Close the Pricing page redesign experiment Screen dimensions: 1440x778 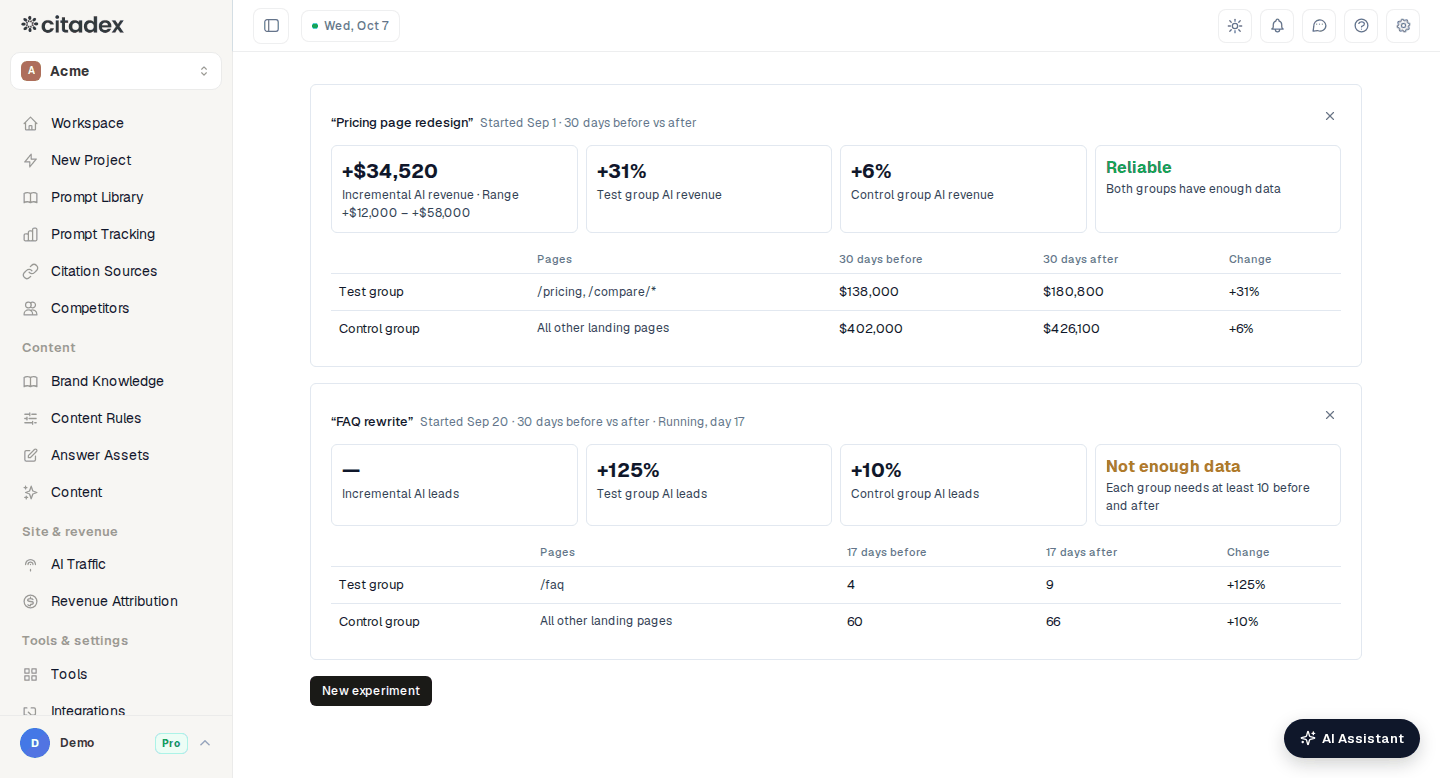1330,116
